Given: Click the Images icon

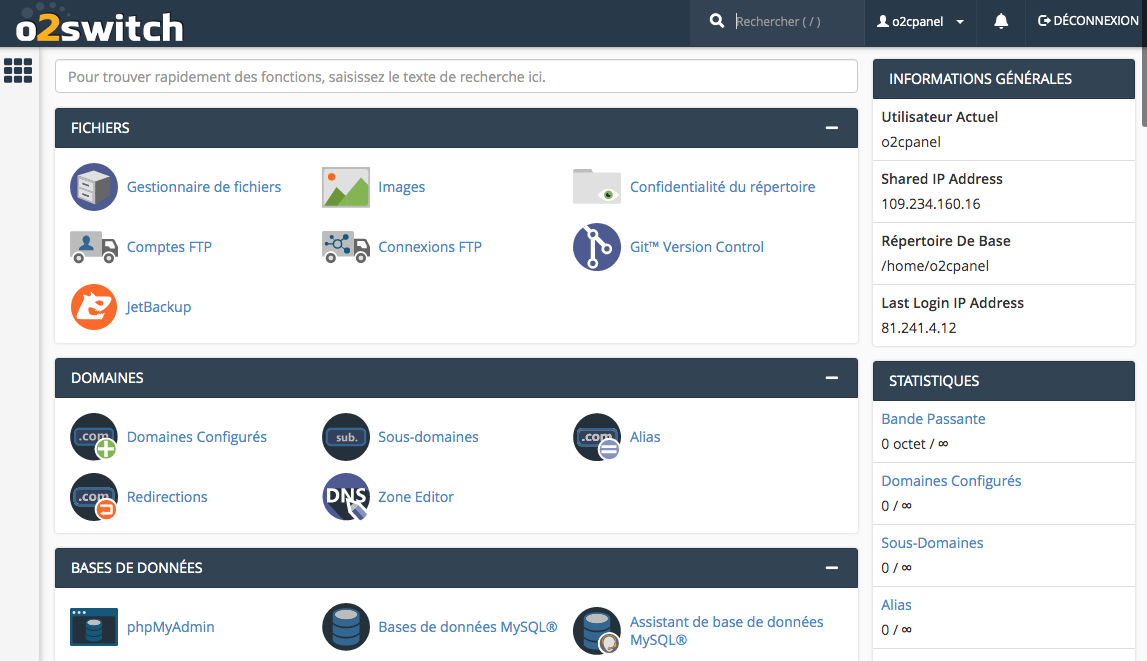Looking at the screenshot, I should [346, 187].
